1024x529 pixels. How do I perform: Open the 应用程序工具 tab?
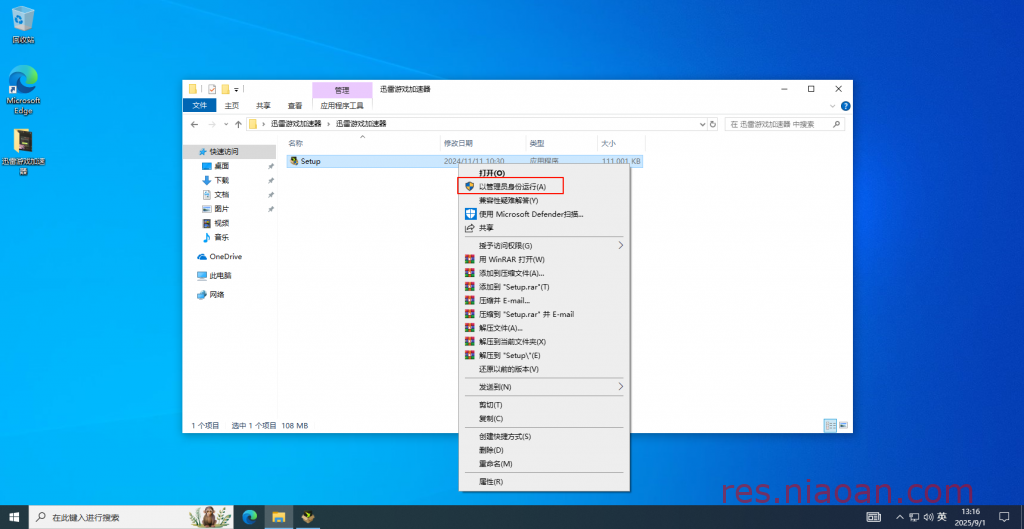click(342, 106)
